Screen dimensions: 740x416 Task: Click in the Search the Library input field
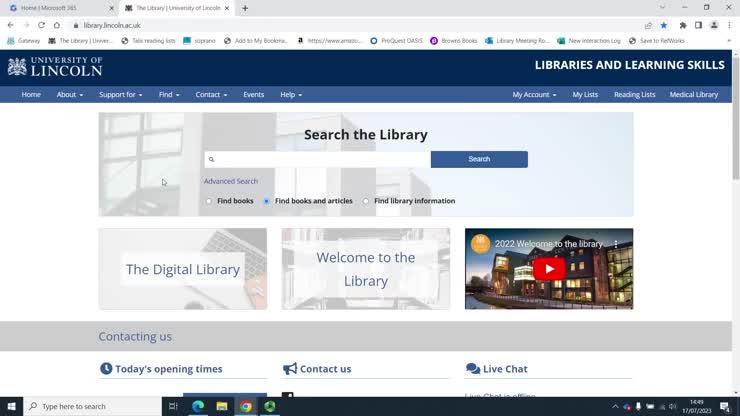pyautogui.click(x=317, y=159)
